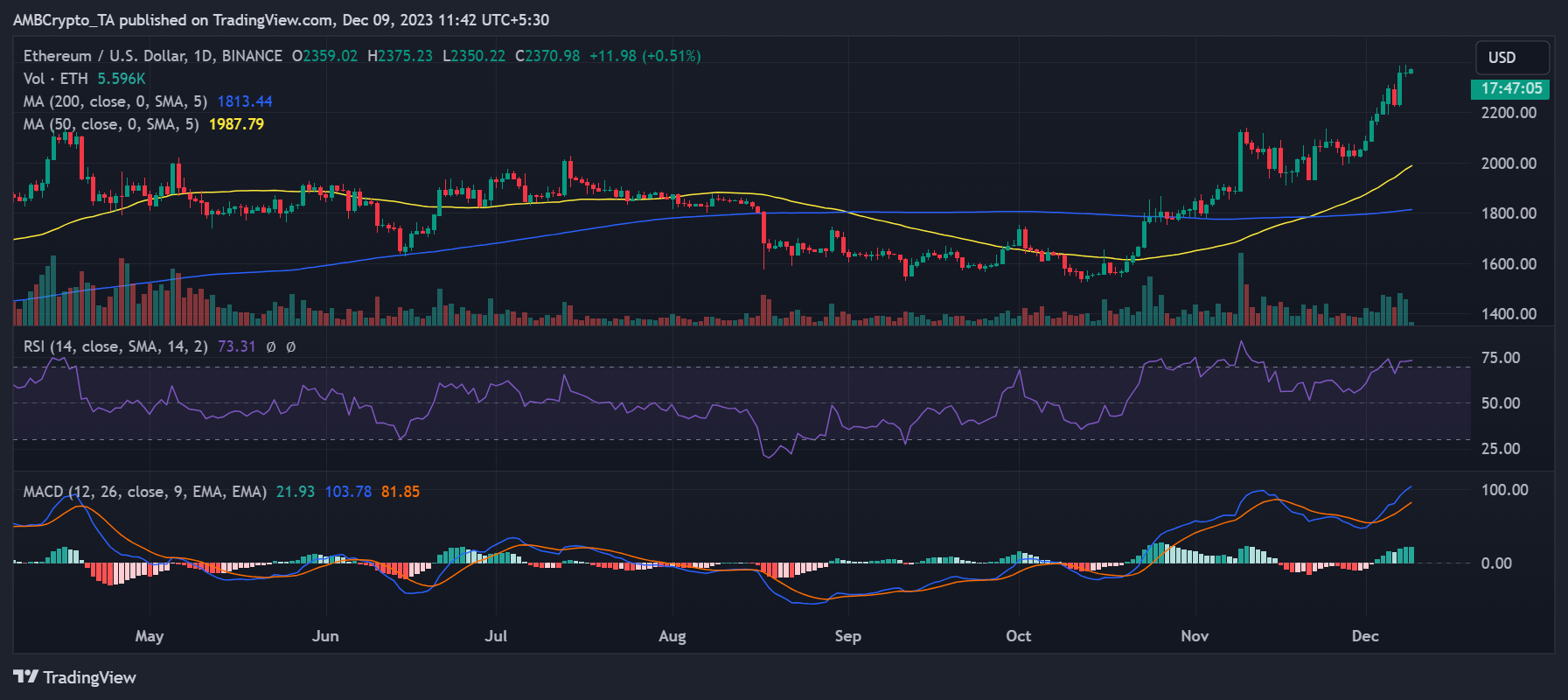Click the 100.00 MACD axis label
The width and height of the screenshot is (1568, 700).
1504,490
